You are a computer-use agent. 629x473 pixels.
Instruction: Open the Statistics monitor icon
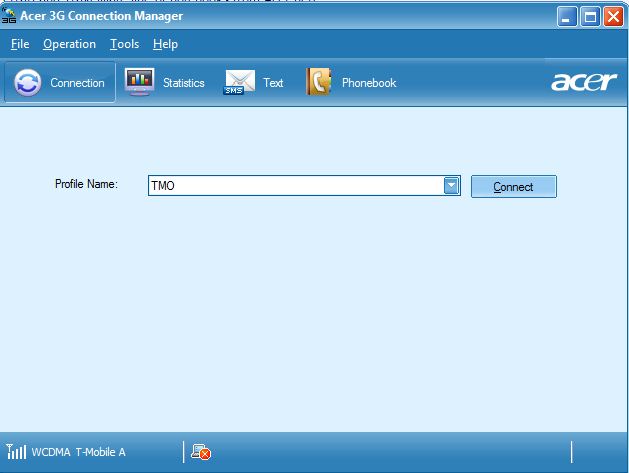coord(139,82)
